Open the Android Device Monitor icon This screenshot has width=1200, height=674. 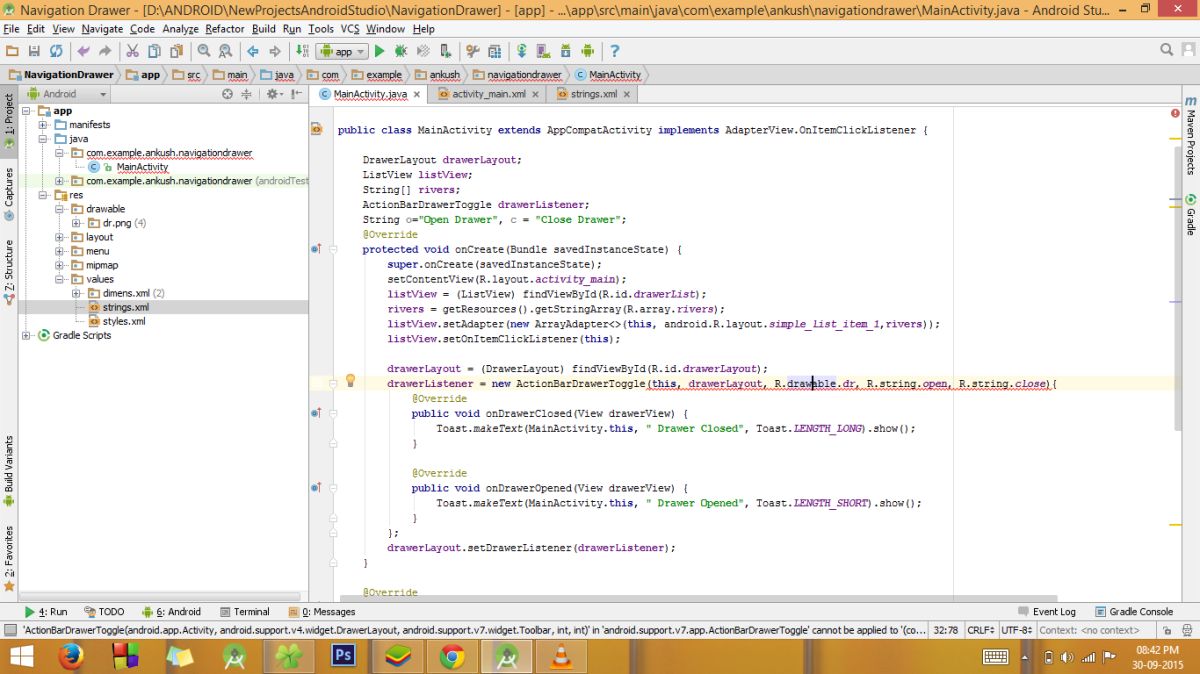587,51
